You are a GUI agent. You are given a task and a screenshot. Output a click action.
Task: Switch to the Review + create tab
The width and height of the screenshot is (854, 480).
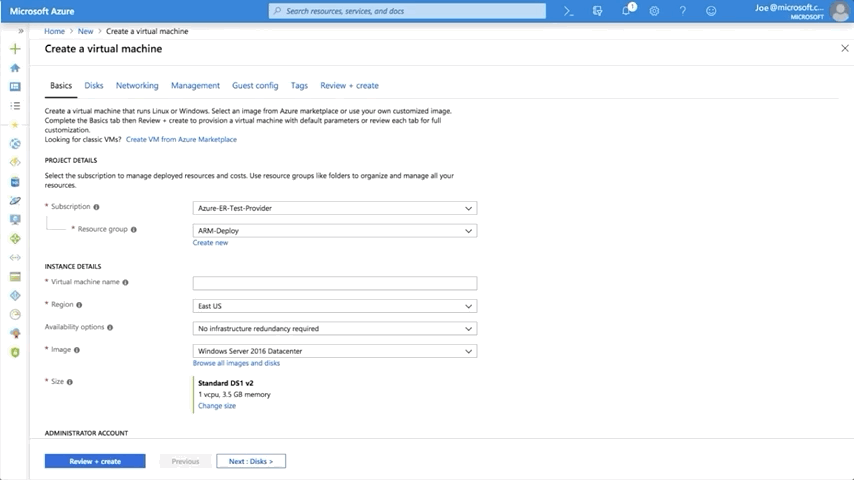[x=349, y=86]
